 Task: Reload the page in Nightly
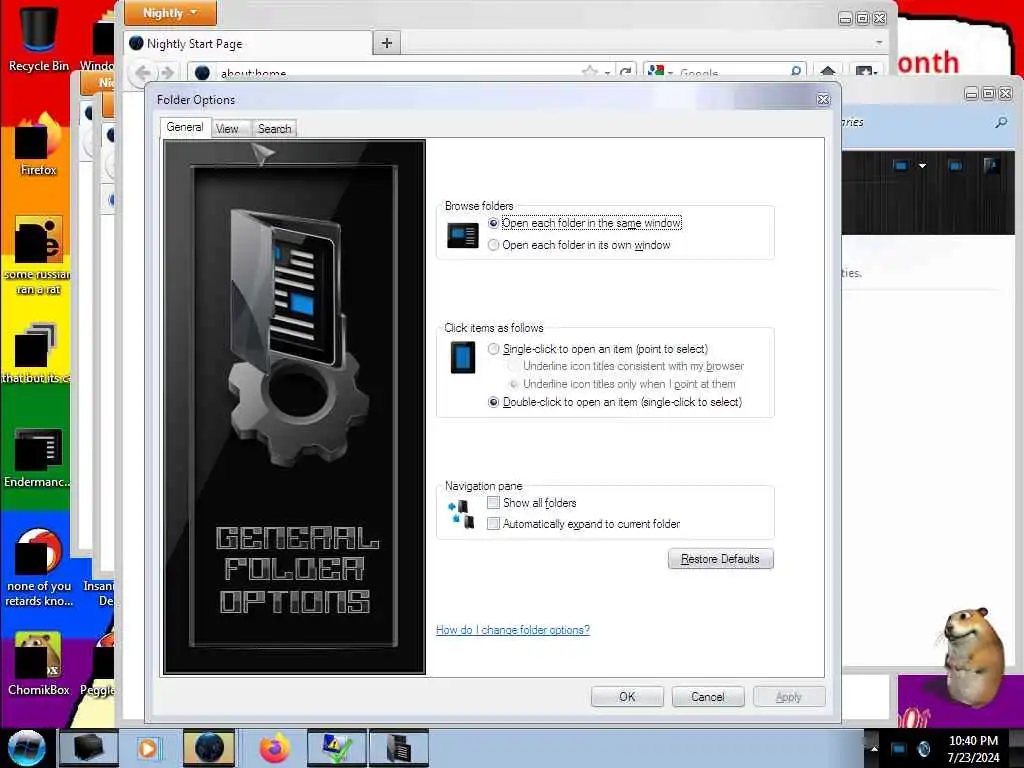[x=626, y=72]
